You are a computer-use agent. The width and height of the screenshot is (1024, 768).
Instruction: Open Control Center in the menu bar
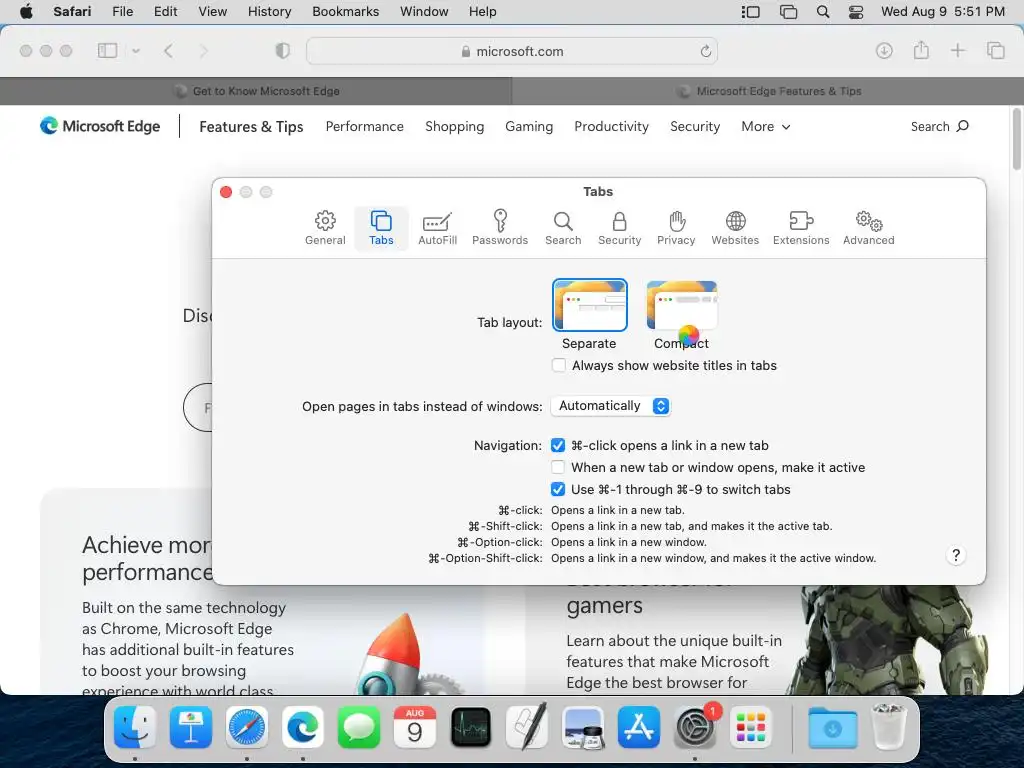pos(856,11)
